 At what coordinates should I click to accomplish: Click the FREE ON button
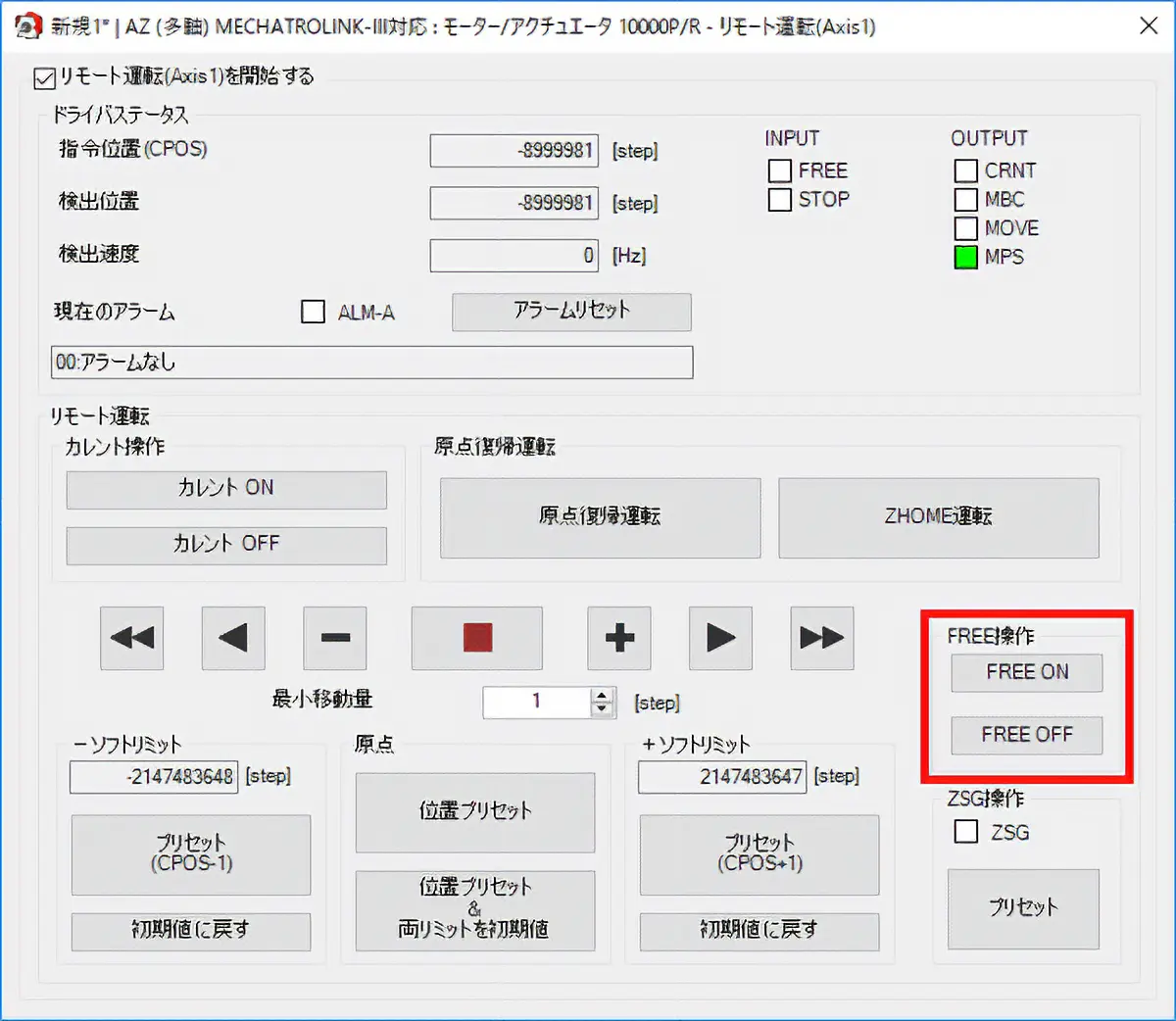[1025, 672]
